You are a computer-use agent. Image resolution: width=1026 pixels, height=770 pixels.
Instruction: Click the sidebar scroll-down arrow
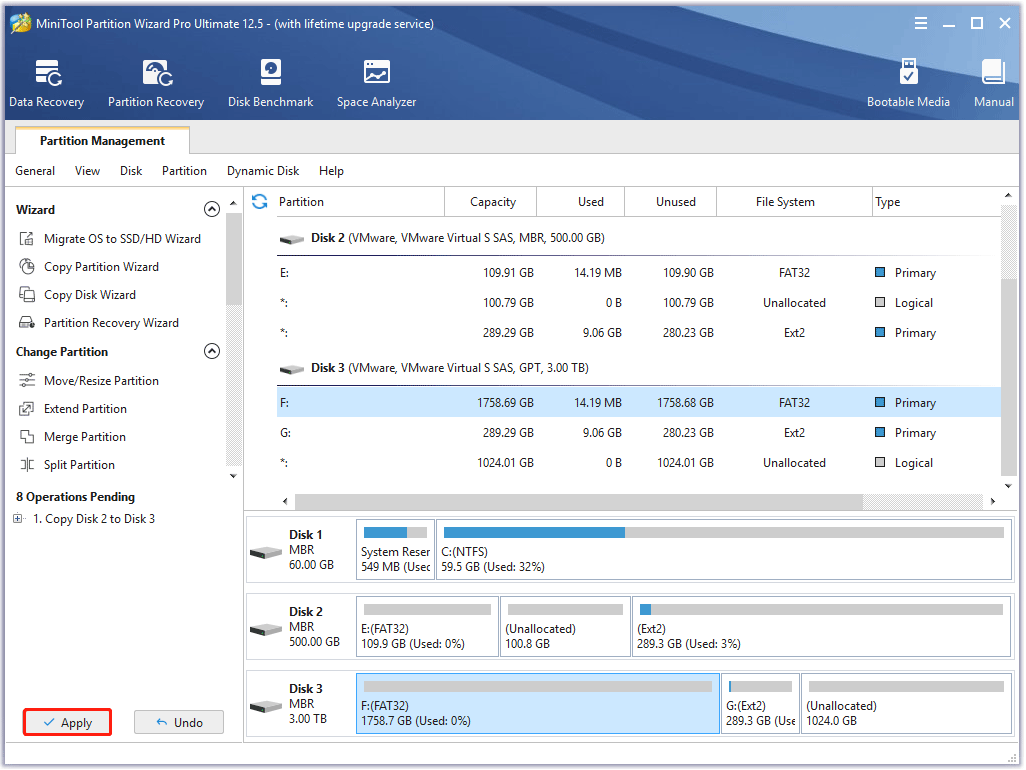tap(234, 476)
